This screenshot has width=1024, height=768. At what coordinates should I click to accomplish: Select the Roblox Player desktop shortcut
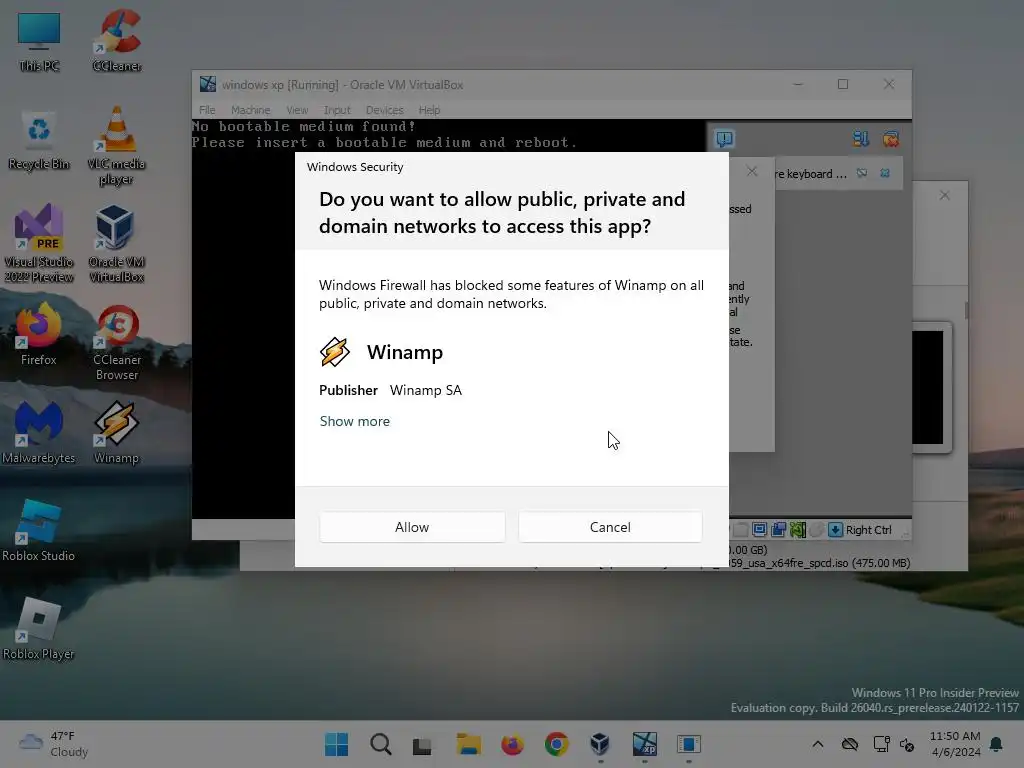tap(39, 628)
